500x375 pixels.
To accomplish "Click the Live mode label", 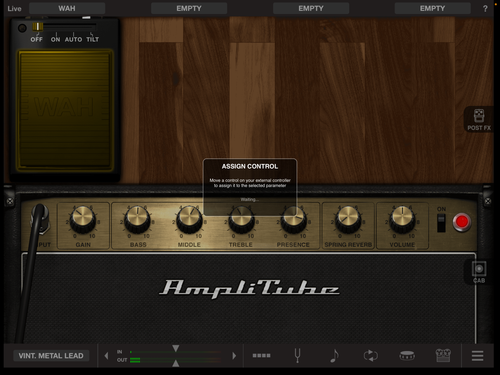I will [14, 9].
